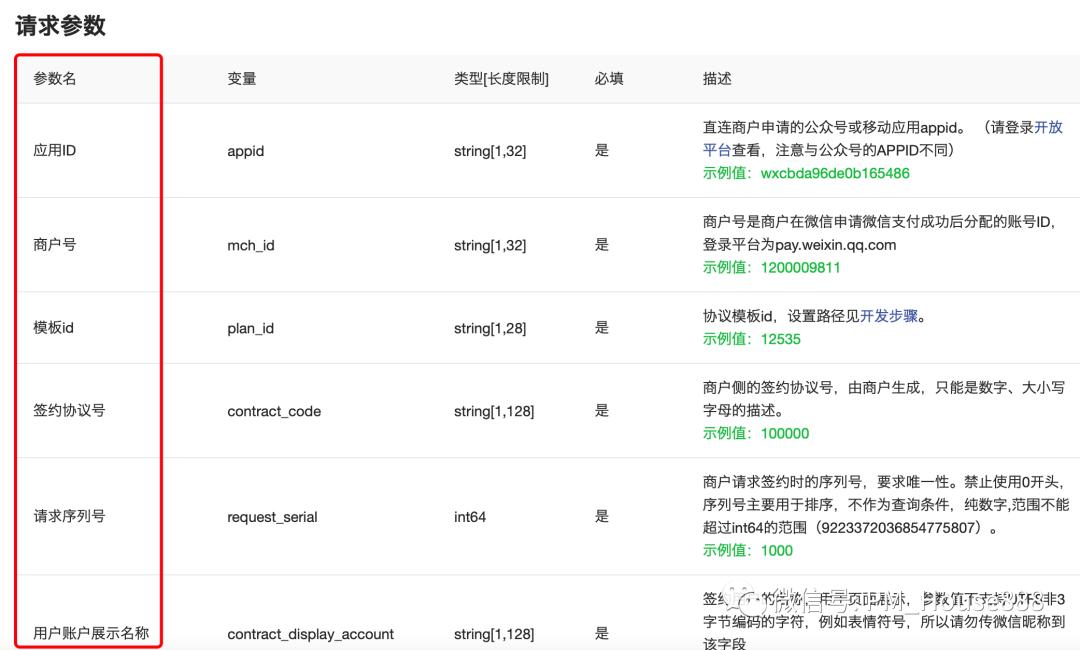Viewport: 1080px width, 650px height.
Task: Click the appid variable cell
Action: (x=246, y=151)
